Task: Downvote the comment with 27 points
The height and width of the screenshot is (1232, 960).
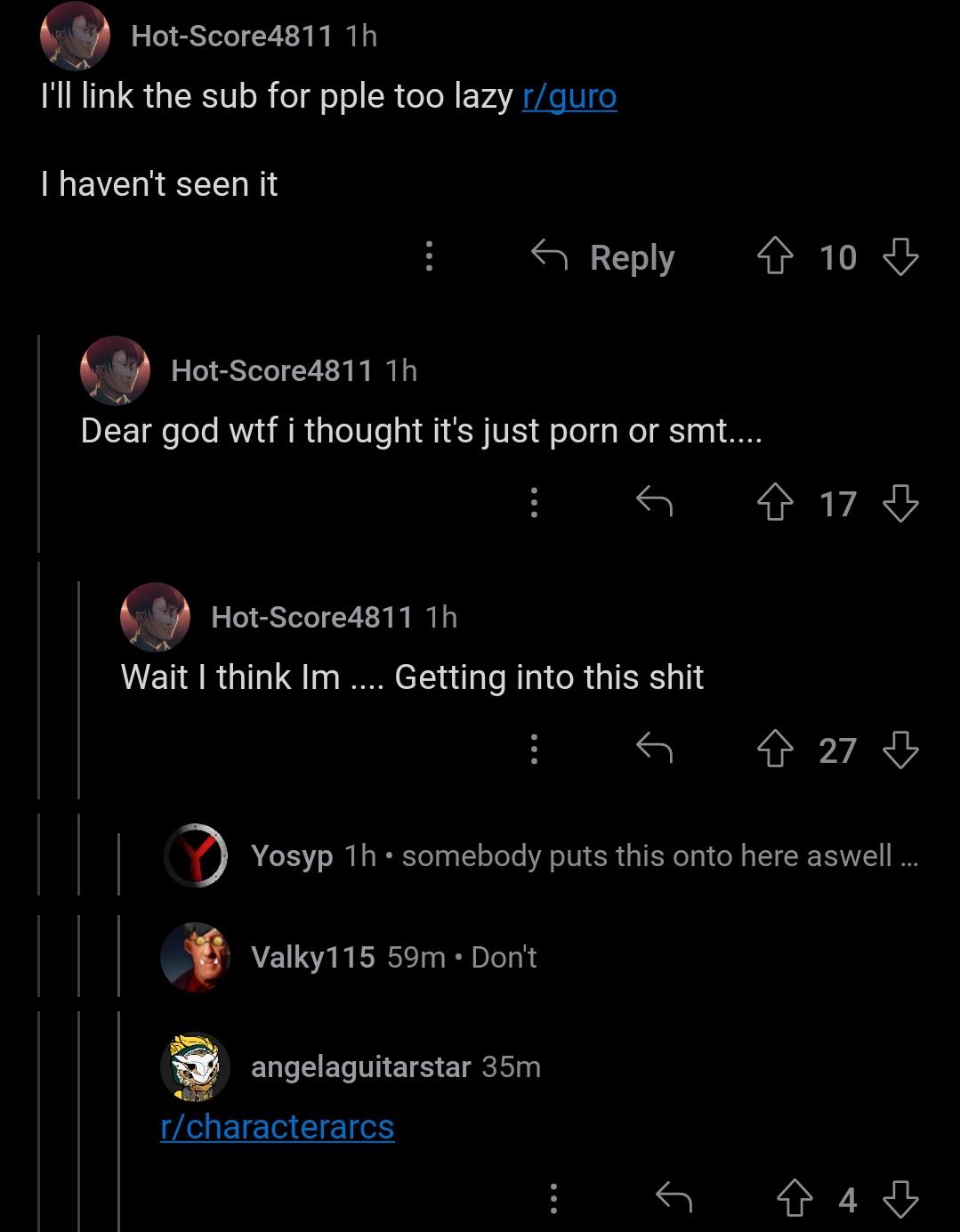Action: tap(900, 750)
